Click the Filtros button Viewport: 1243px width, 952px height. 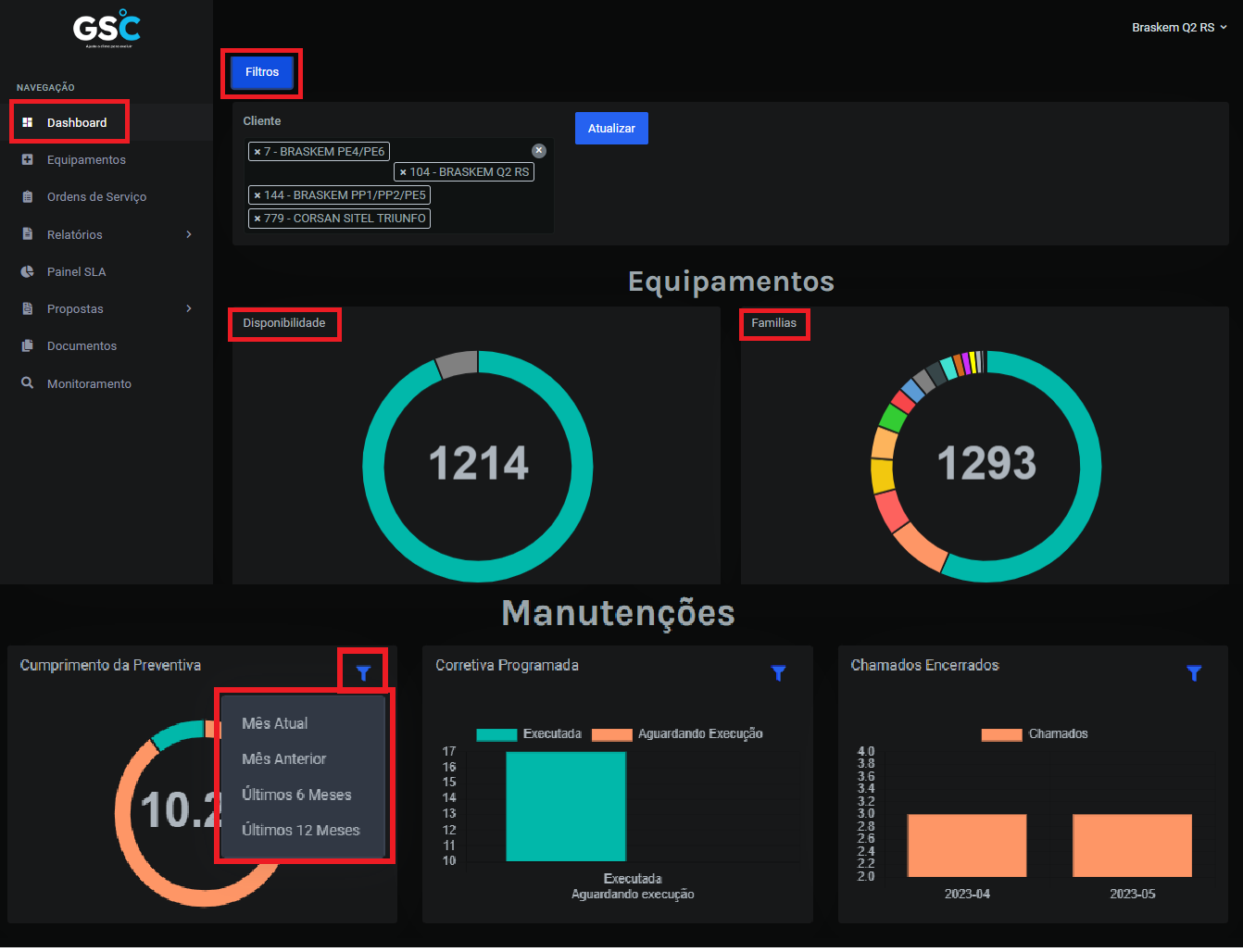tap(262, 72)
